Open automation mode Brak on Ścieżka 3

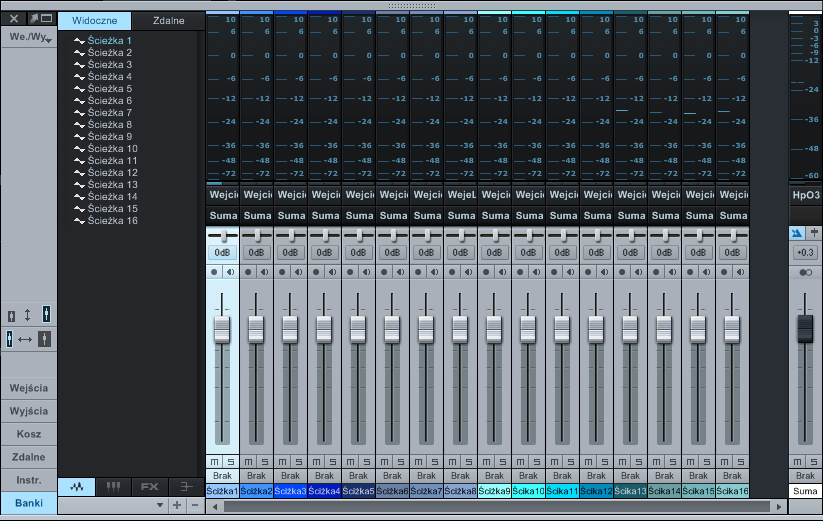pyautogui.click(x=290, y=476)
